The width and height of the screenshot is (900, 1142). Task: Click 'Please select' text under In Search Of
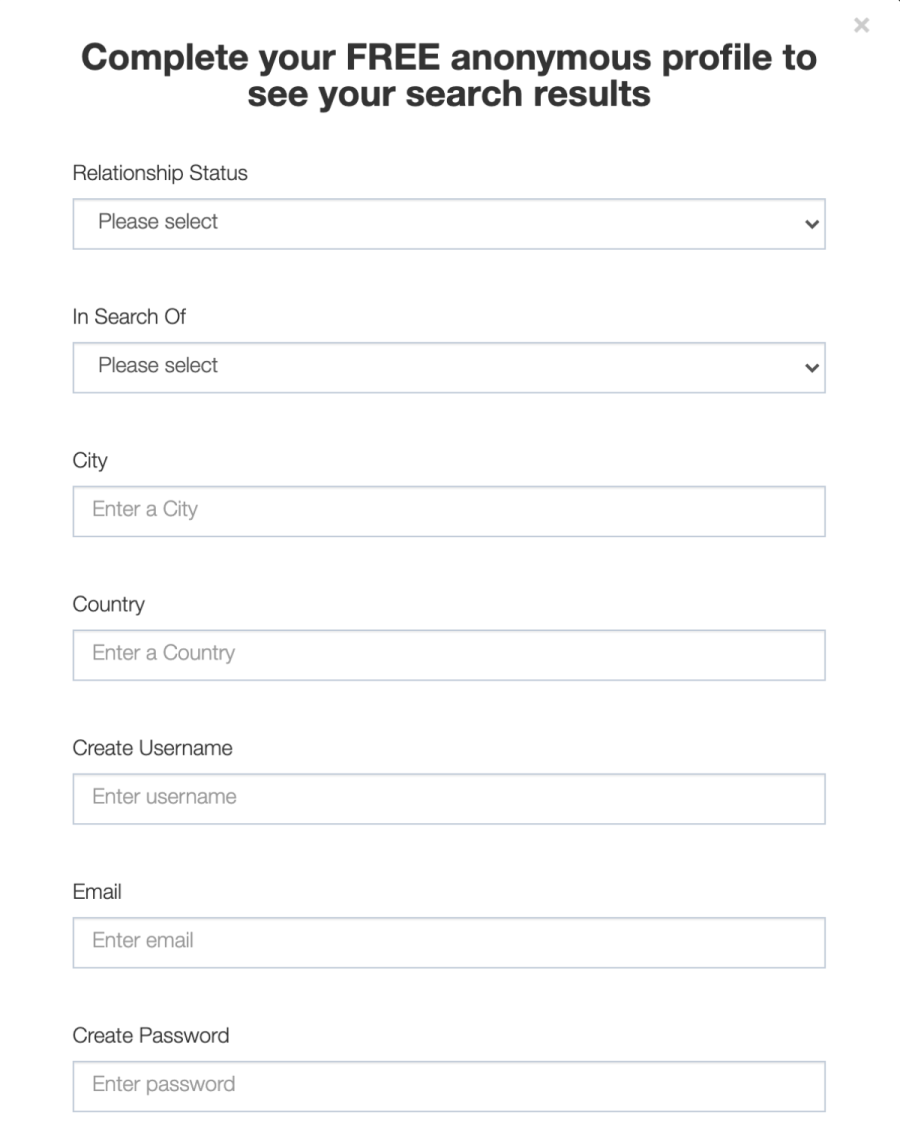158,365
